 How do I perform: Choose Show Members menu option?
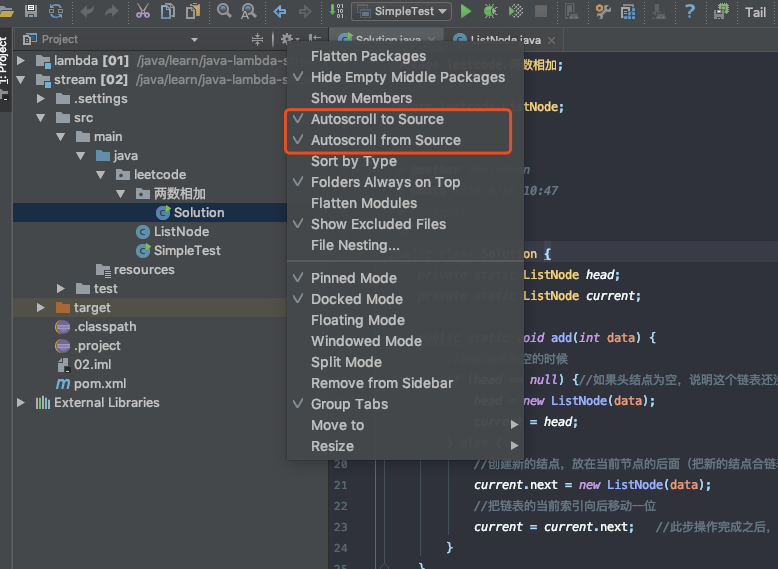405,98
